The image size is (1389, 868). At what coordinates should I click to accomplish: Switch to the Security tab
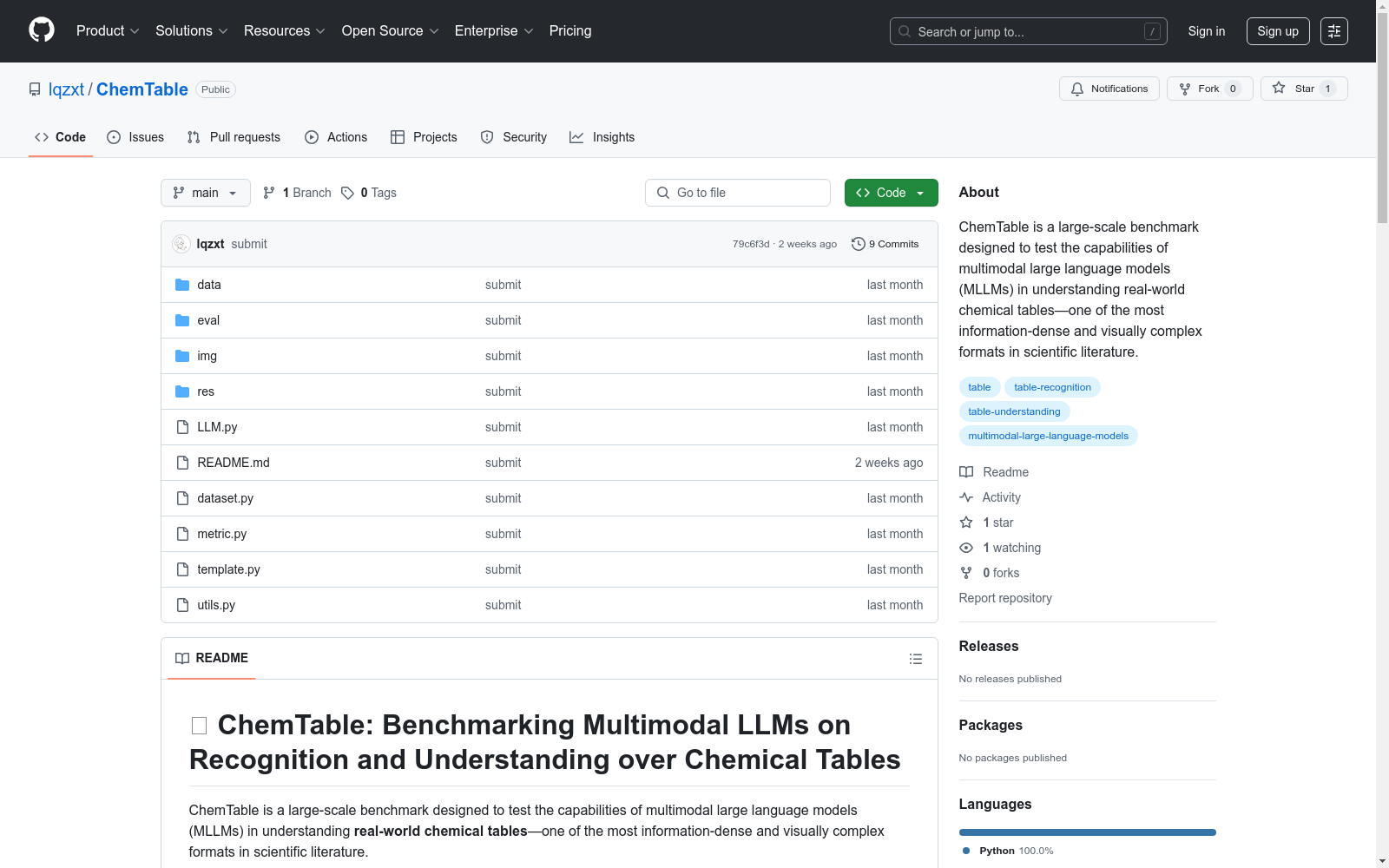point(514,137)
